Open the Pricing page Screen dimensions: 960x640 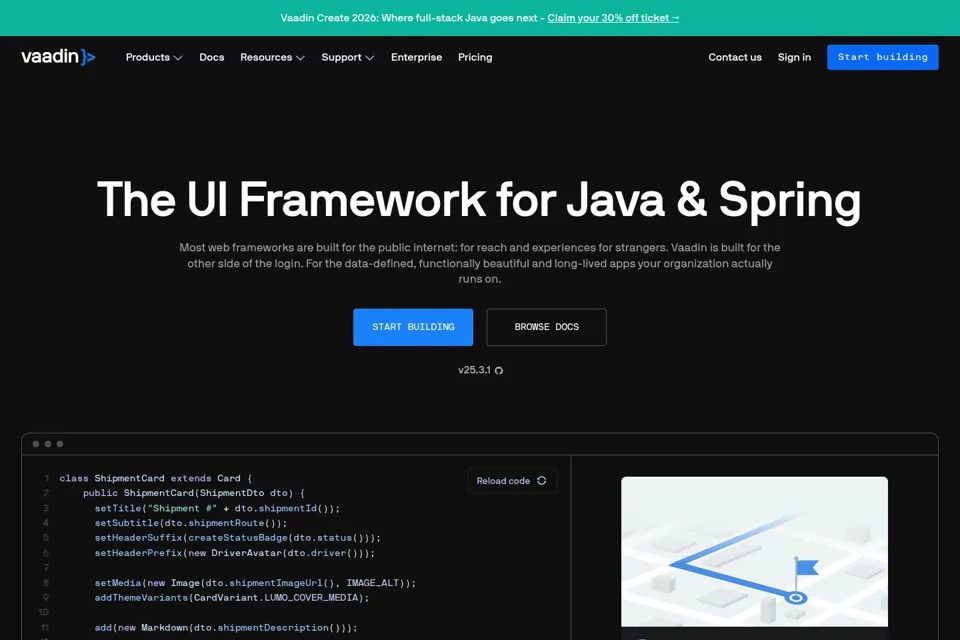coord(475,57)
